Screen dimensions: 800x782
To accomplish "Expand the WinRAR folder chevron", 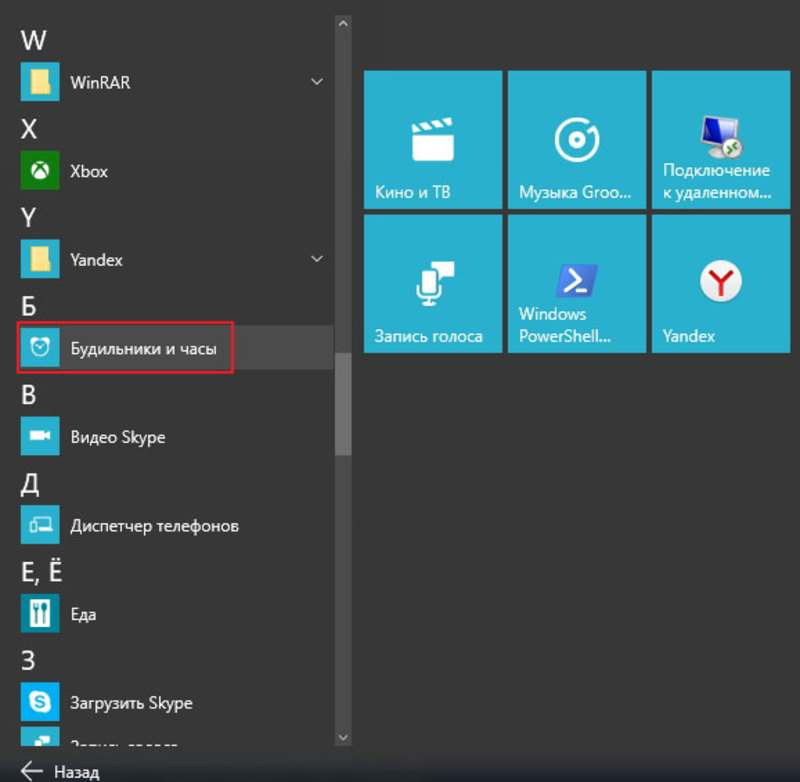I will [317, 82].
